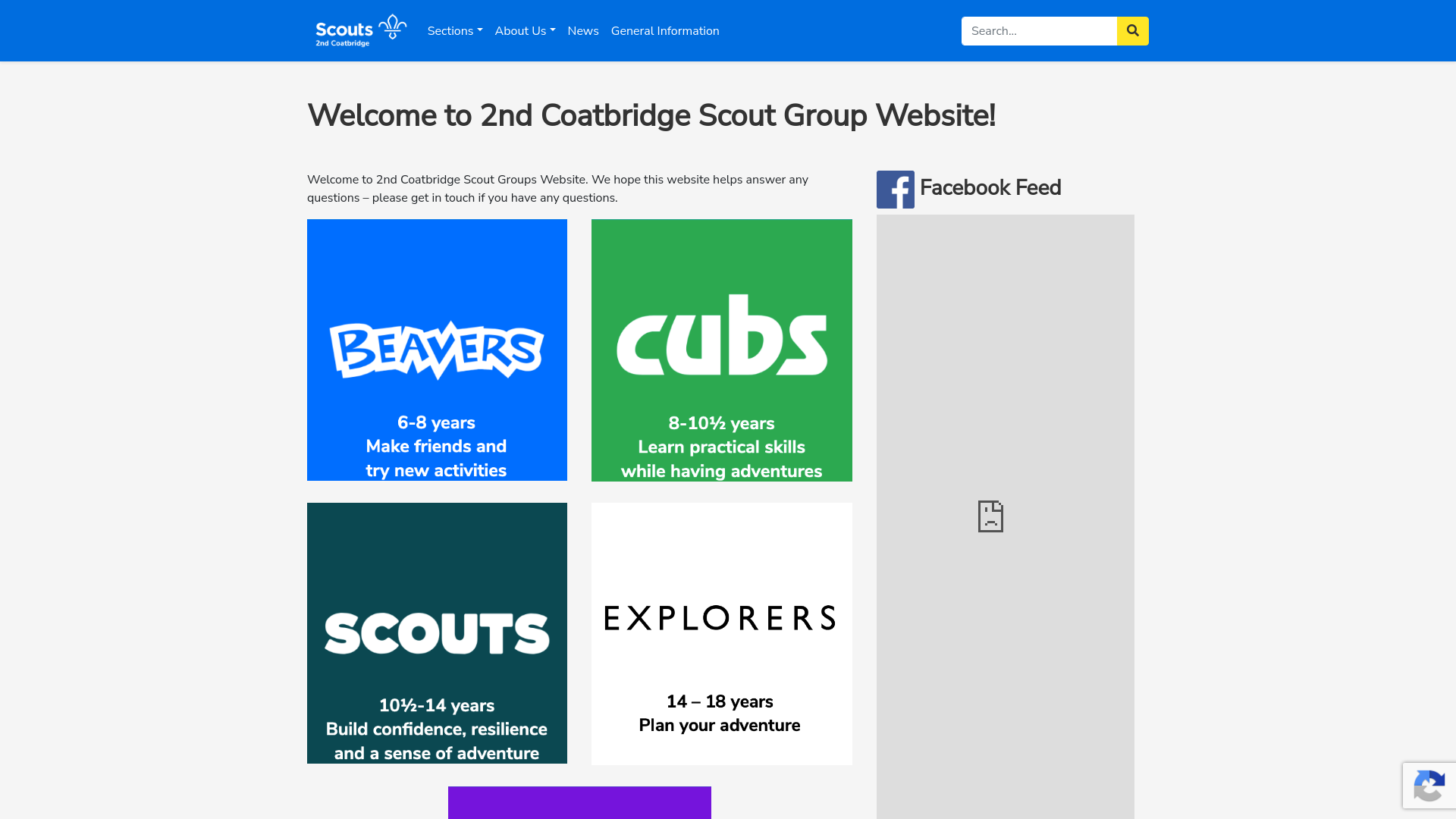
Task: Open the Scouts section tile
Action: (x=437, y=633)
